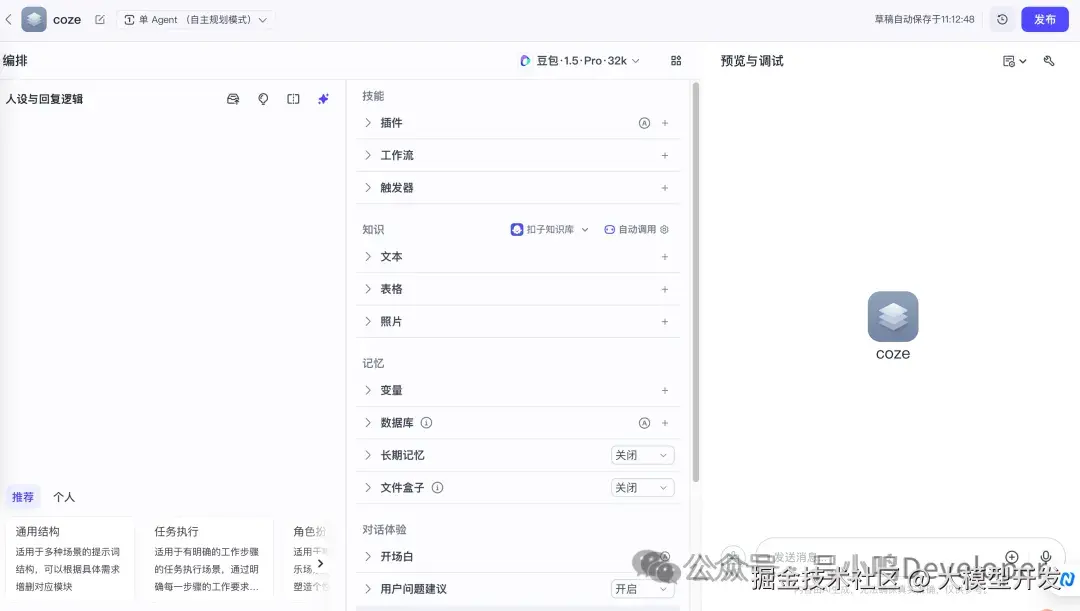Add a trigger with the plus icon
Viewport: 1080px width, 611px height.
tap(665, 188)
